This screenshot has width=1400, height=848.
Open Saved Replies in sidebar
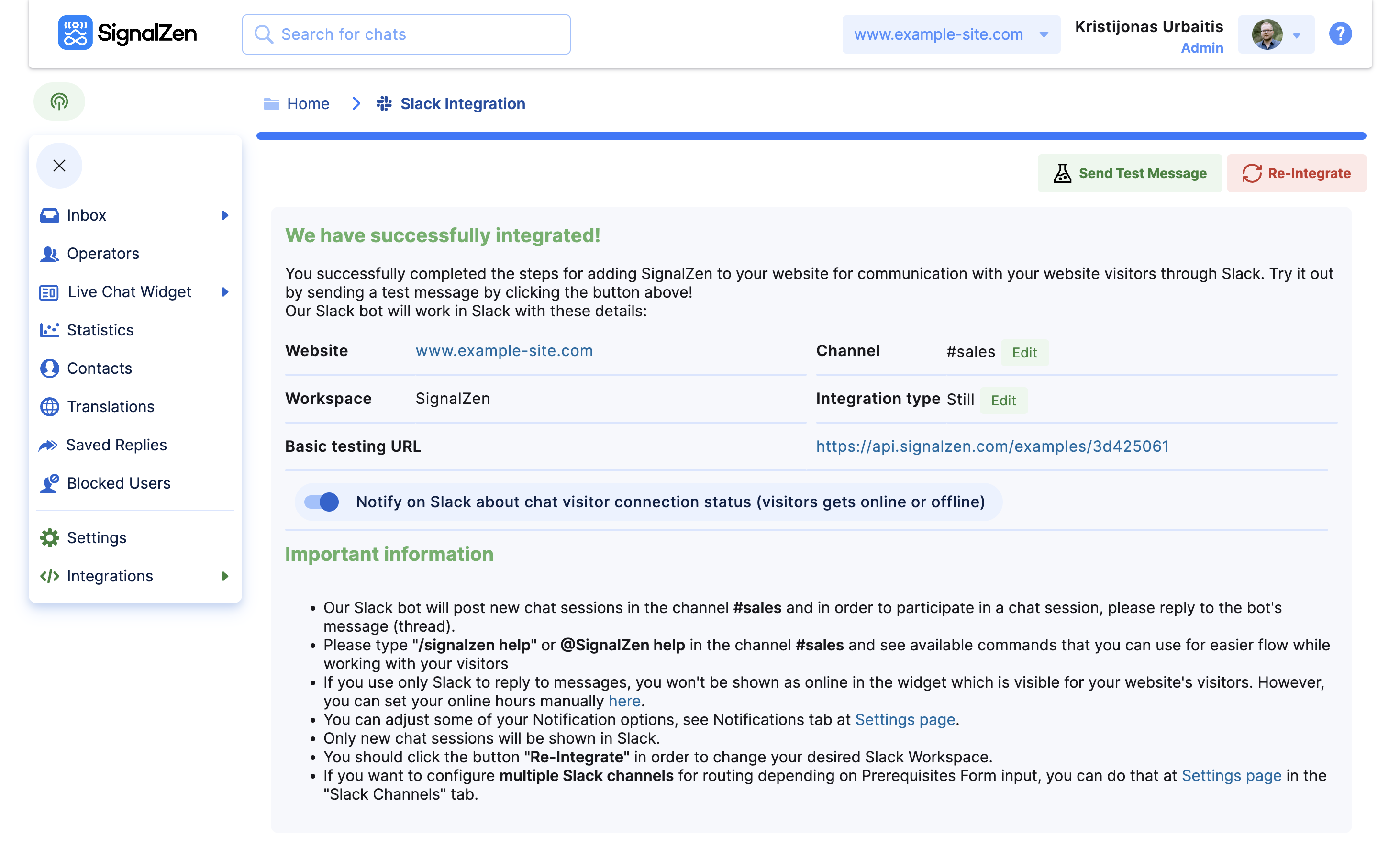point(116,445)
